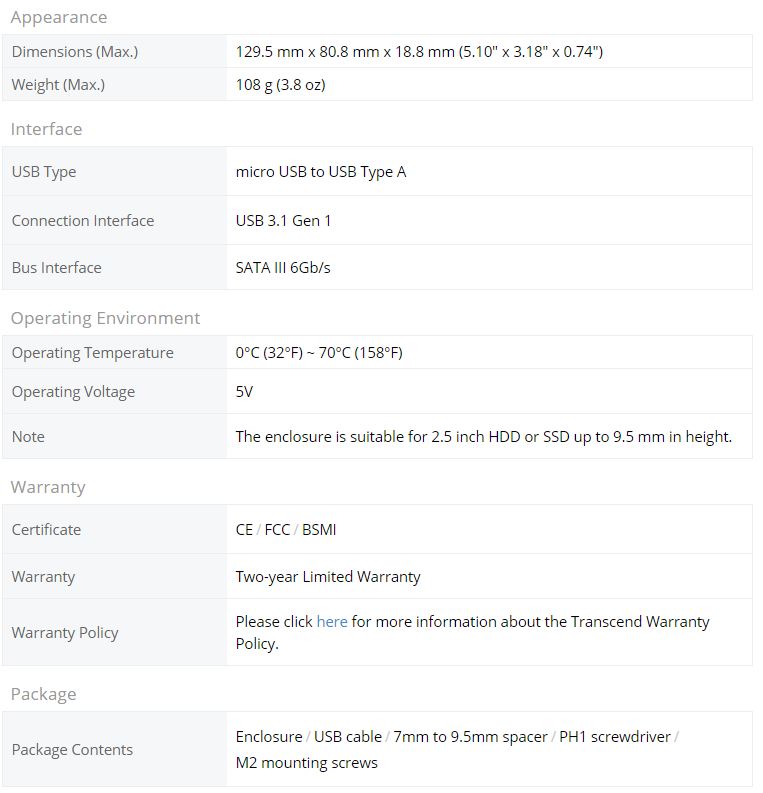Select the Appearance section heading

coord(59,18)
